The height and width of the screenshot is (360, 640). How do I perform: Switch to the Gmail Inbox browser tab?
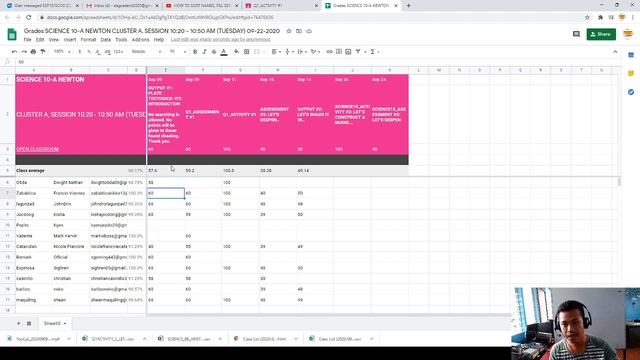tap(122, 6)
